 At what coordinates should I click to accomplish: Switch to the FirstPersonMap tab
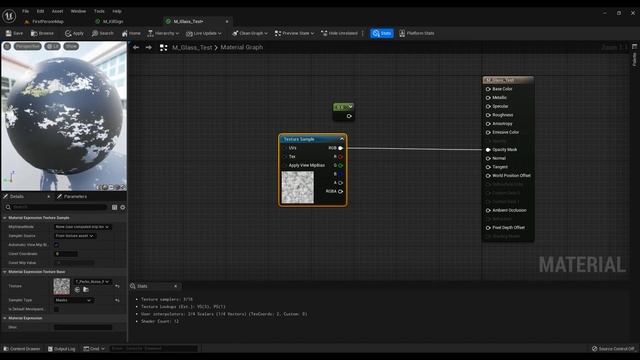[x=44, y=22]
